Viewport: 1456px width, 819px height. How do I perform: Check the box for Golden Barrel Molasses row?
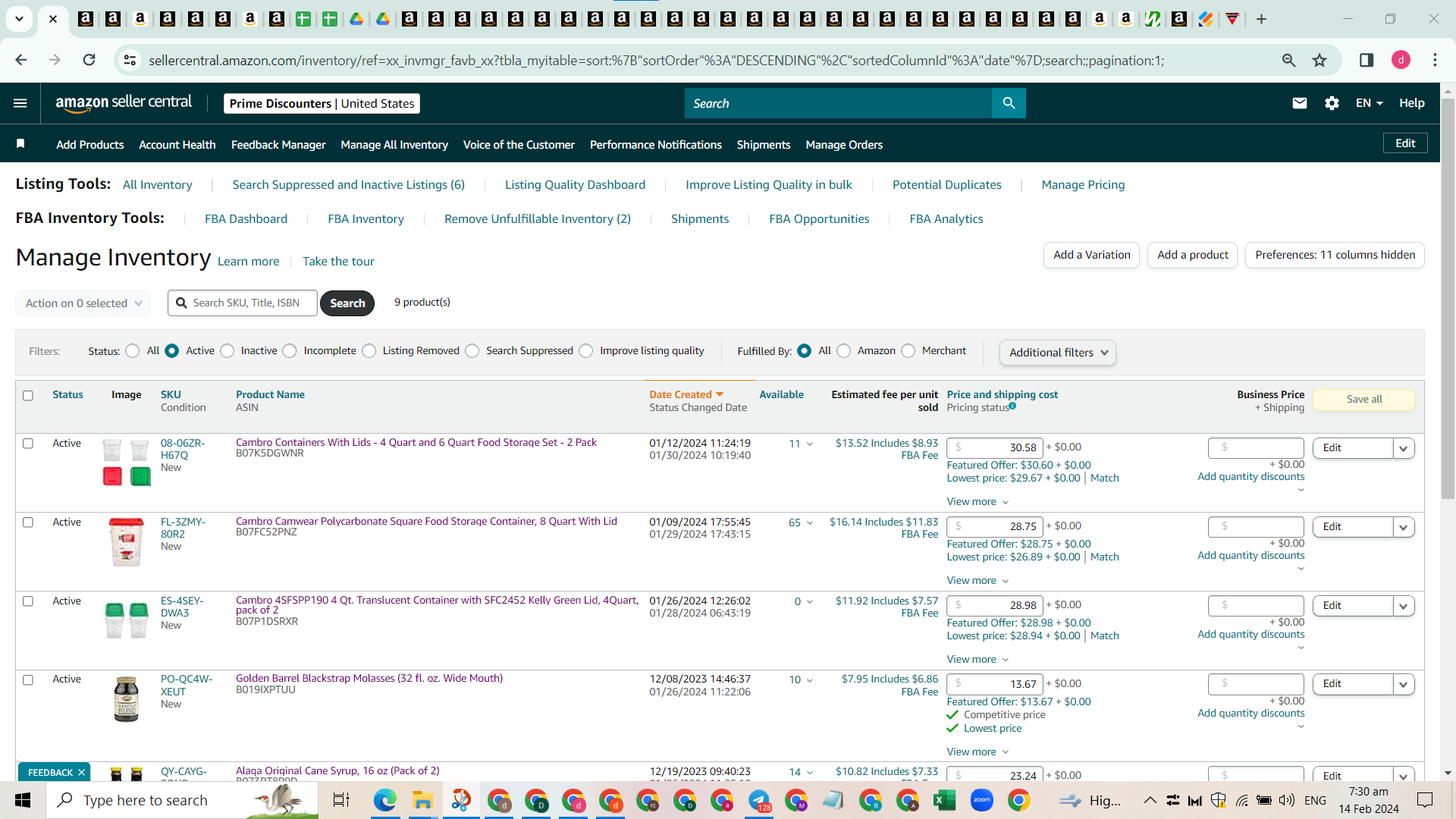28,679
